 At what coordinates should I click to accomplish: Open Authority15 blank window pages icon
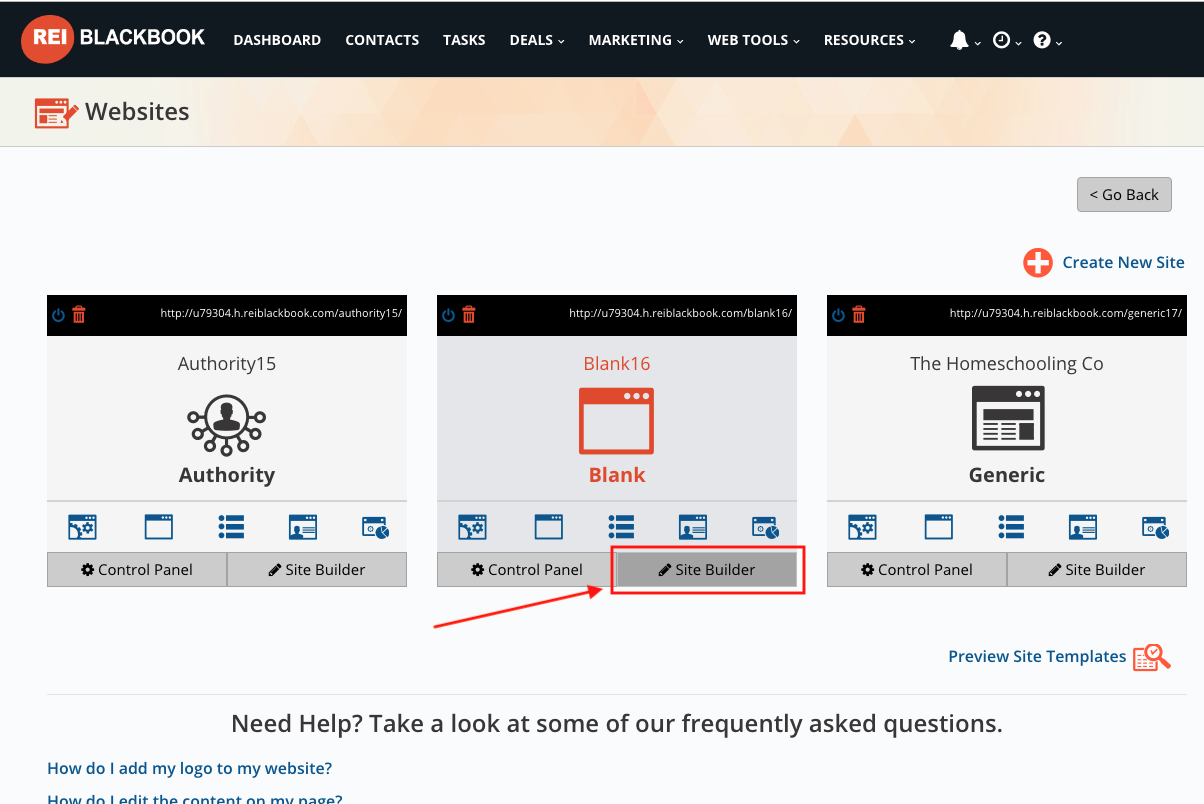point(158,527)
